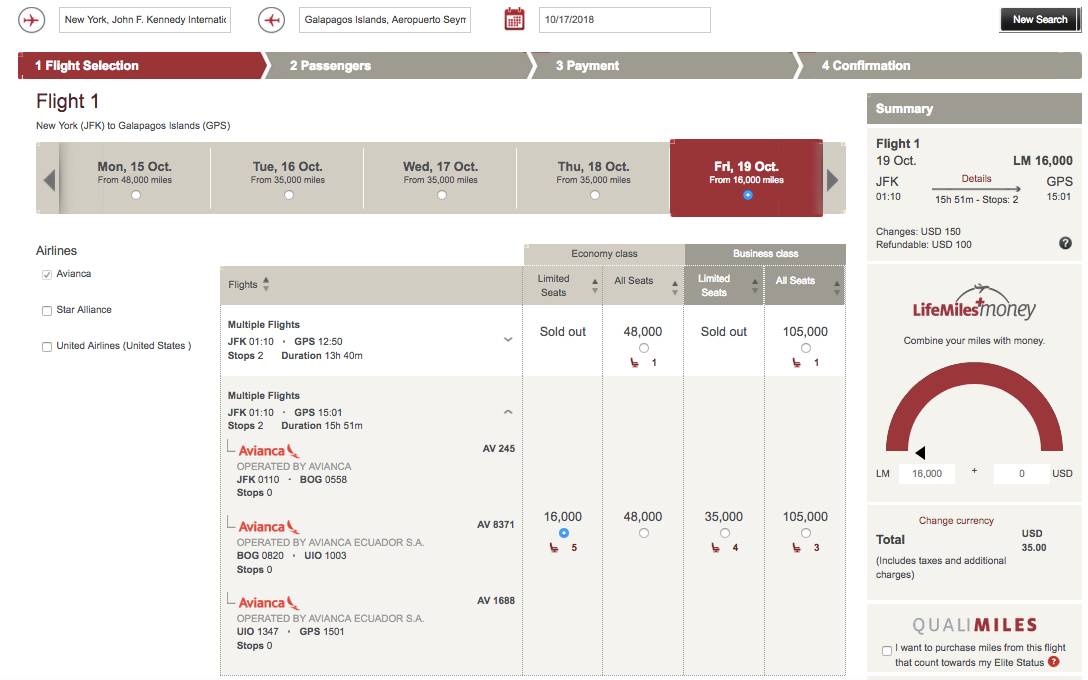Uncheck the Avianca airline filter
The height and width of the screenshot is (680, 1088).
point(47,275)
